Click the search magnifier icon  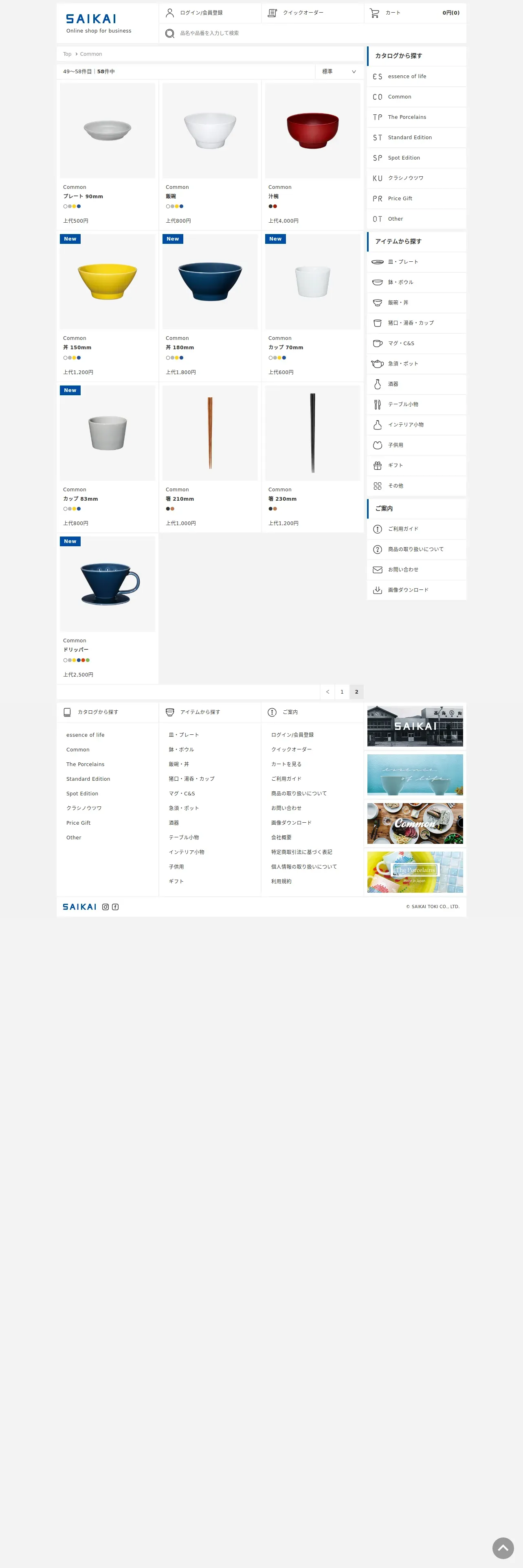(x=170, y=33)
